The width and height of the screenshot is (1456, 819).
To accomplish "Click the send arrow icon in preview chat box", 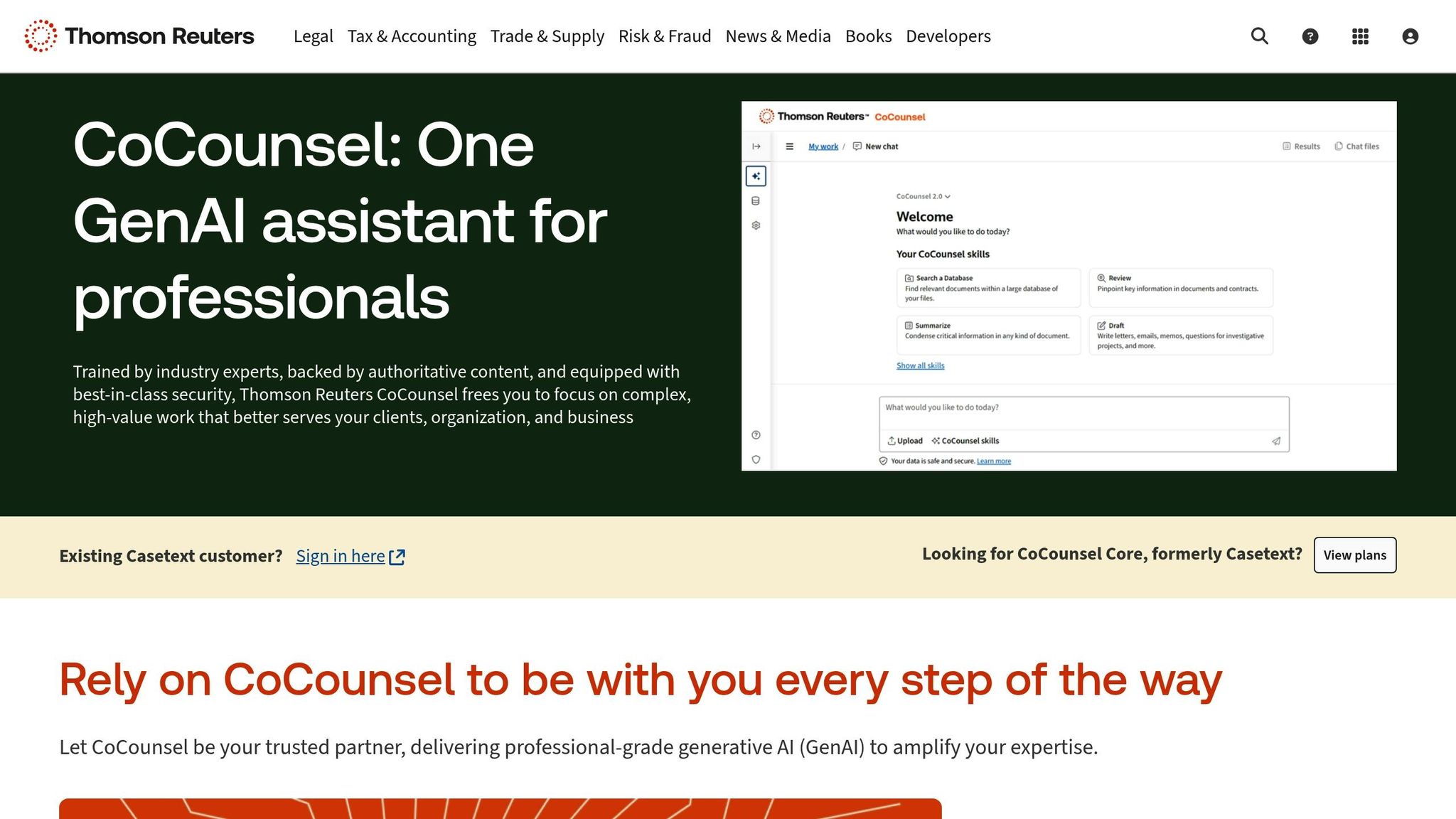I will 1276,441.
